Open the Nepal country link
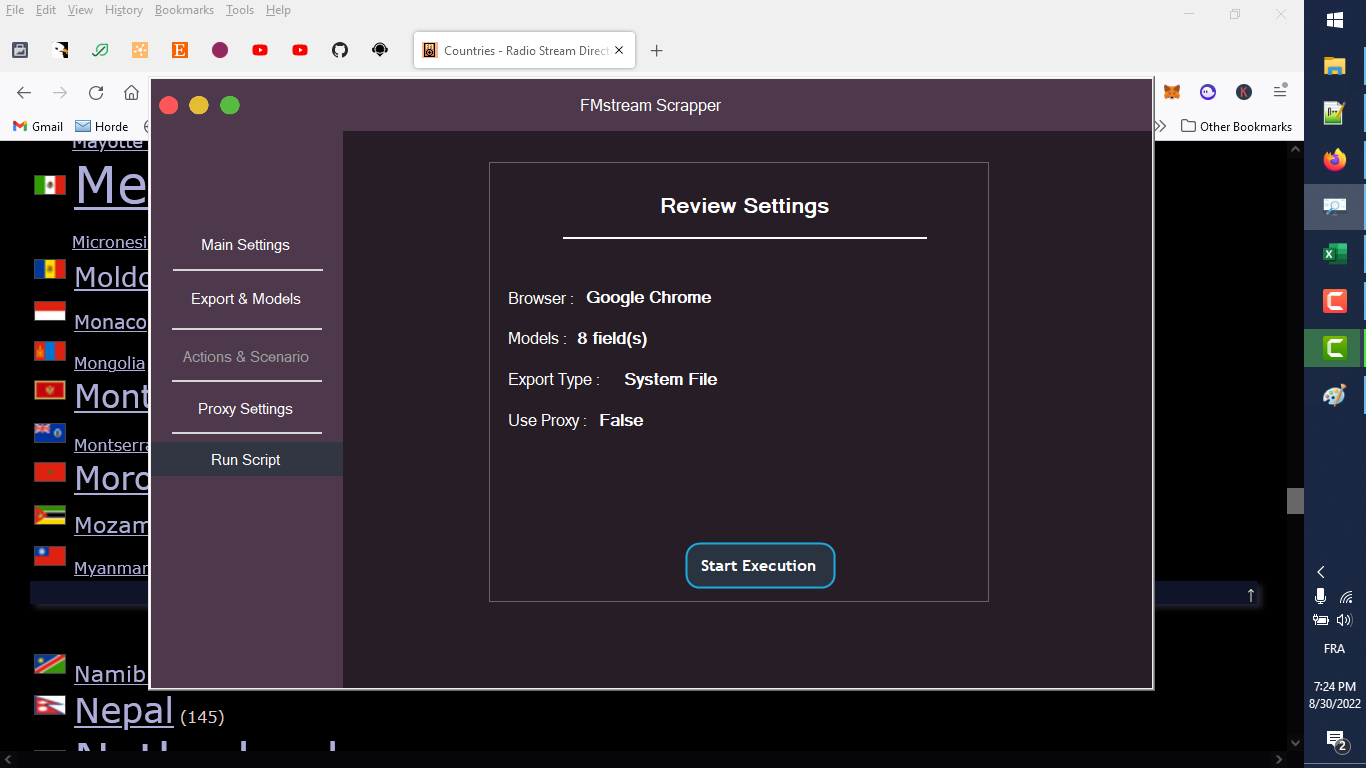This screenshot has width=1366, height=768. (123, 712)
